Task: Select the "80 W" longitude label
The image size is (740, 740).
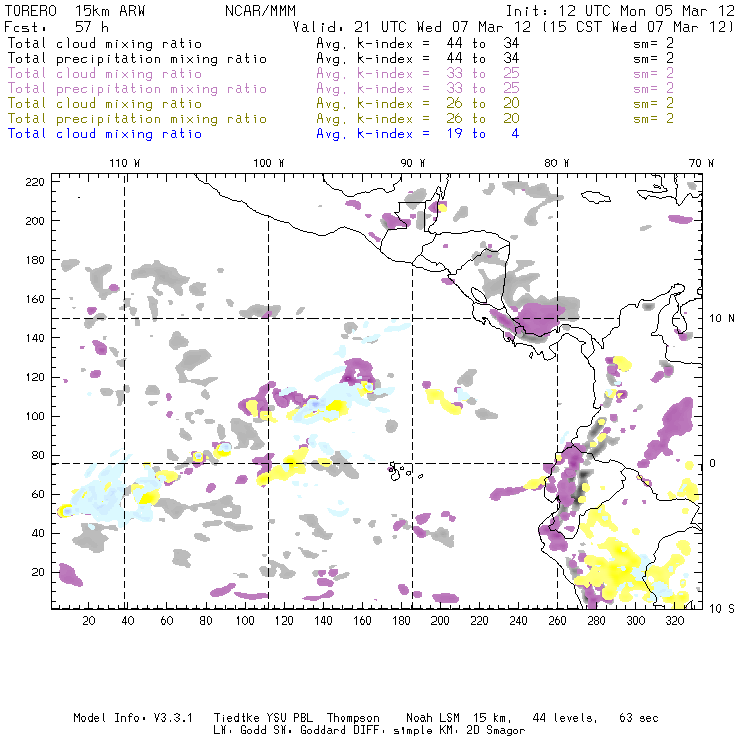Action: coord(557,163)
